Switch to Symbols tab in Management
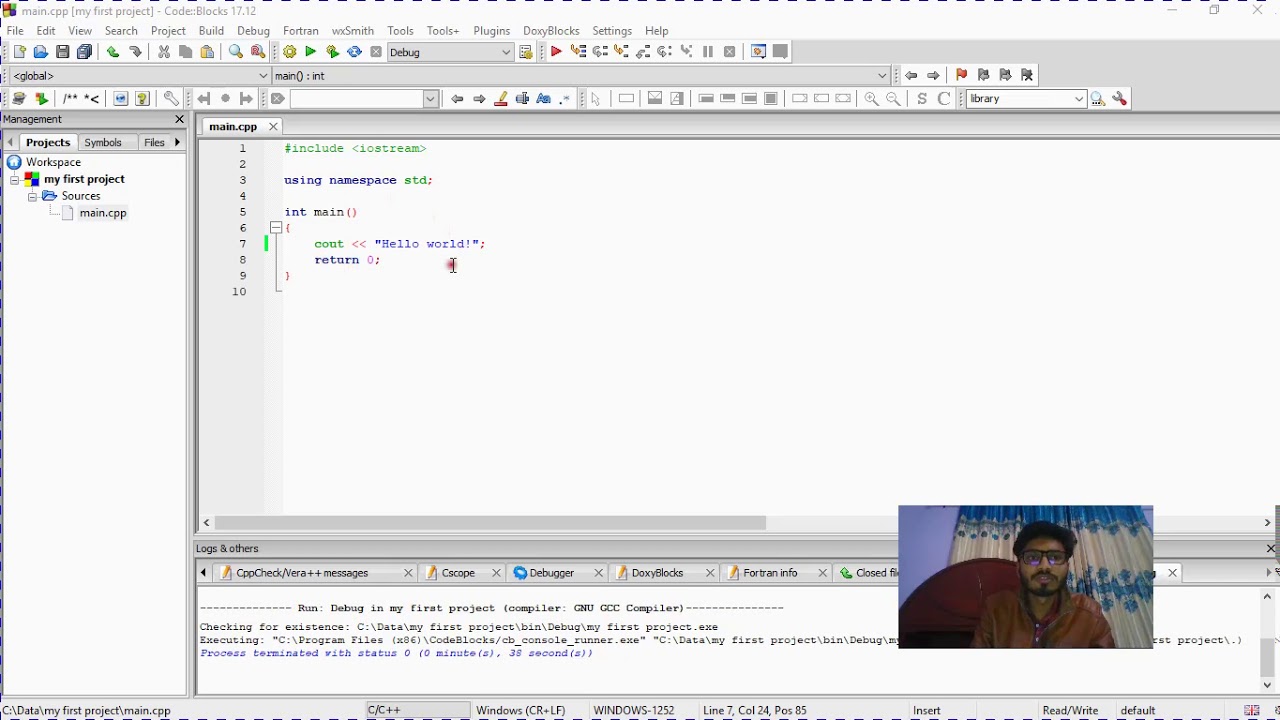This screenshot has height=720, width=1280. coord(103,143)
